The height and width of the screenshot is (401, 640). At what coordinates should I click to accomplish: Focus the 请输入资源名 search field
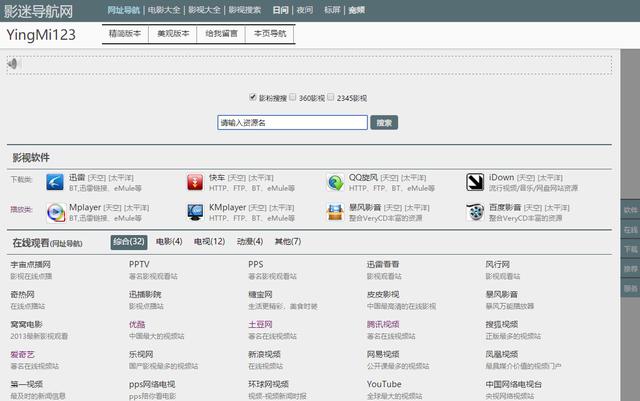click(x=292, y=123)
